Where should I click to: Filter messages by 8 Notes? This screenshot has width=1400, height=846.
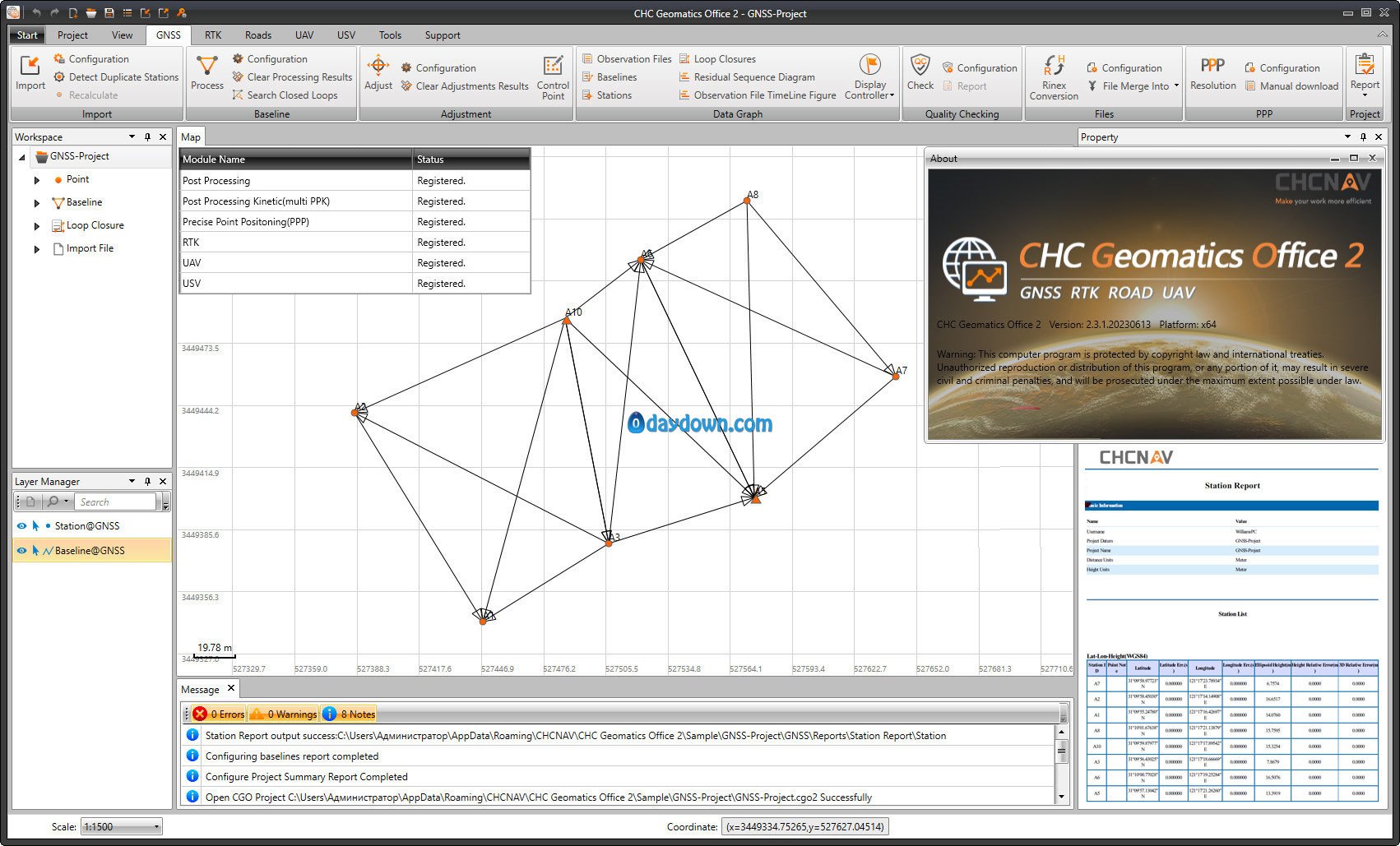click(349, 714)
